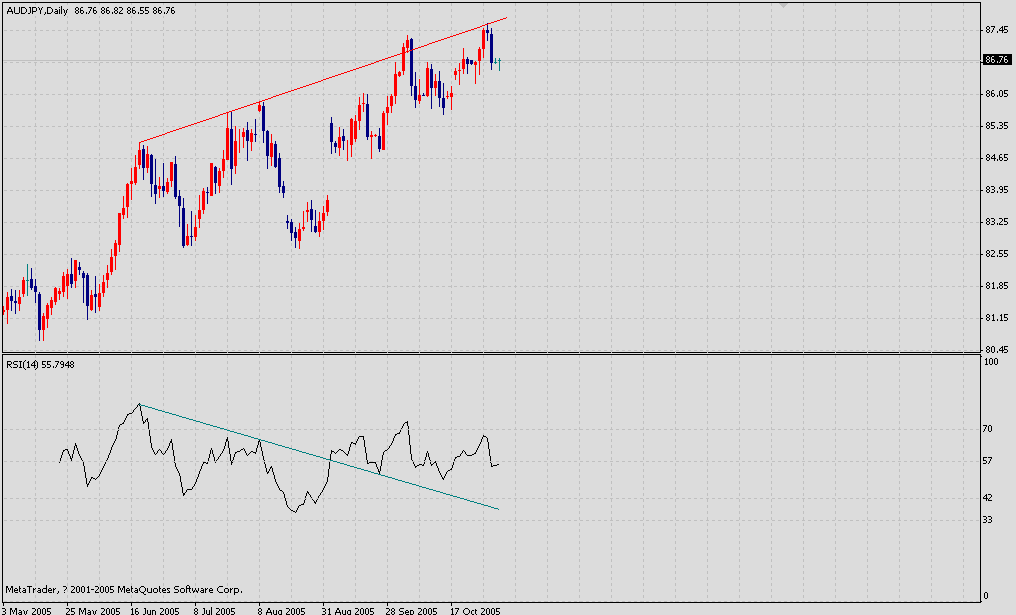This screenshot has height=615, width=1016.
Task: Click the 8 Aug 2005 date label
Action: click(281, 610)
